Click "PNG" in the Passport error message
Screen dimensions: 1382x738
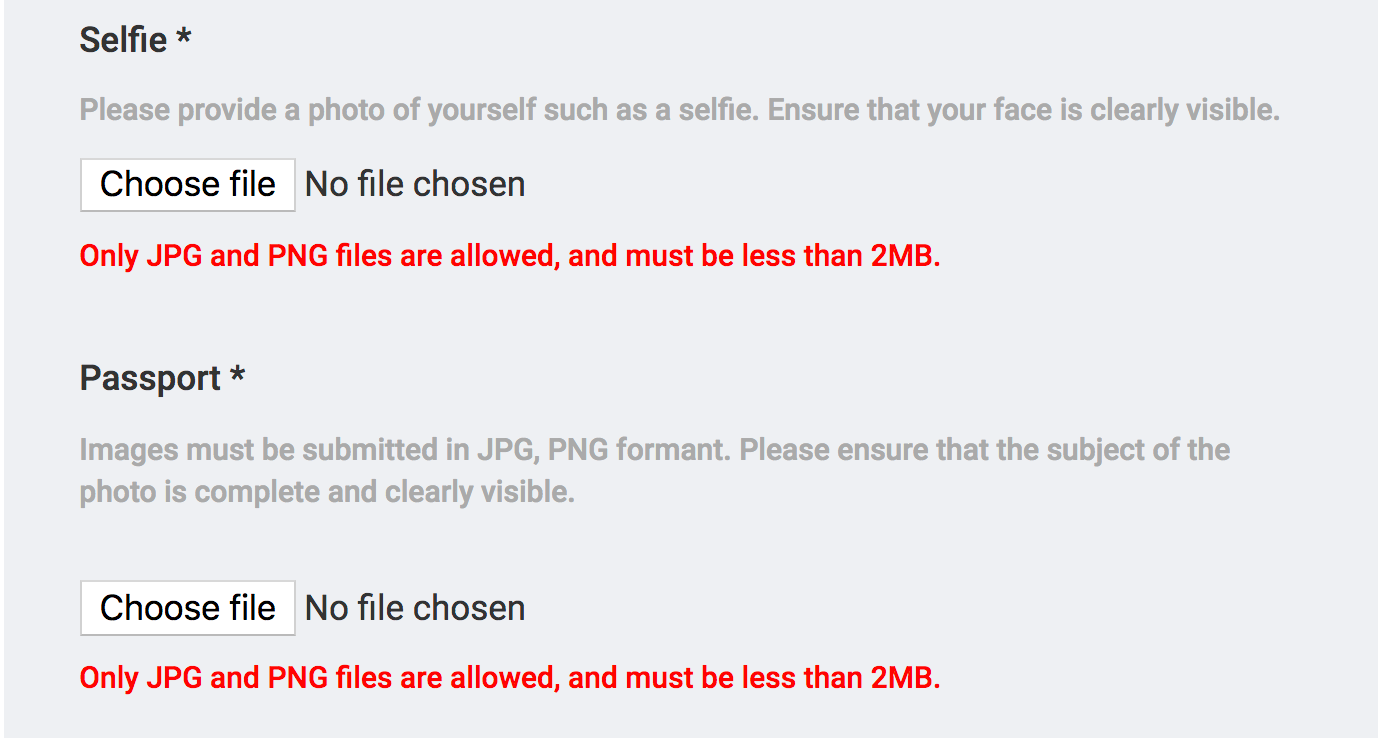299,679
